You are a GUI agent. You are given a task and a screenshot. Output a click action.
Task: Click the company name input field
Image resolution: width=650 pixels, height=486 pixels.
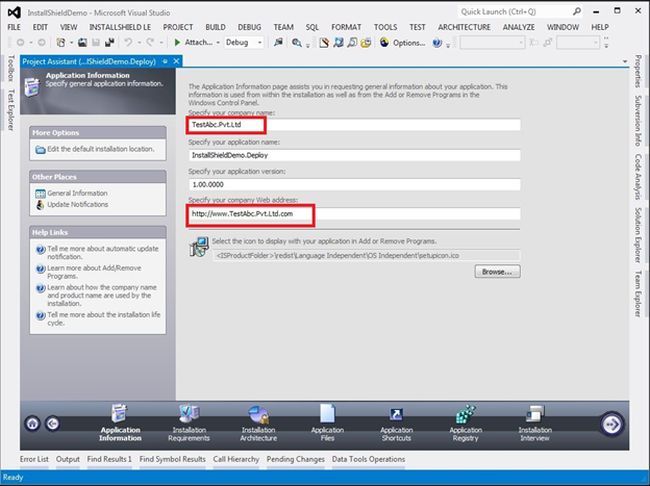pos(354,125)
